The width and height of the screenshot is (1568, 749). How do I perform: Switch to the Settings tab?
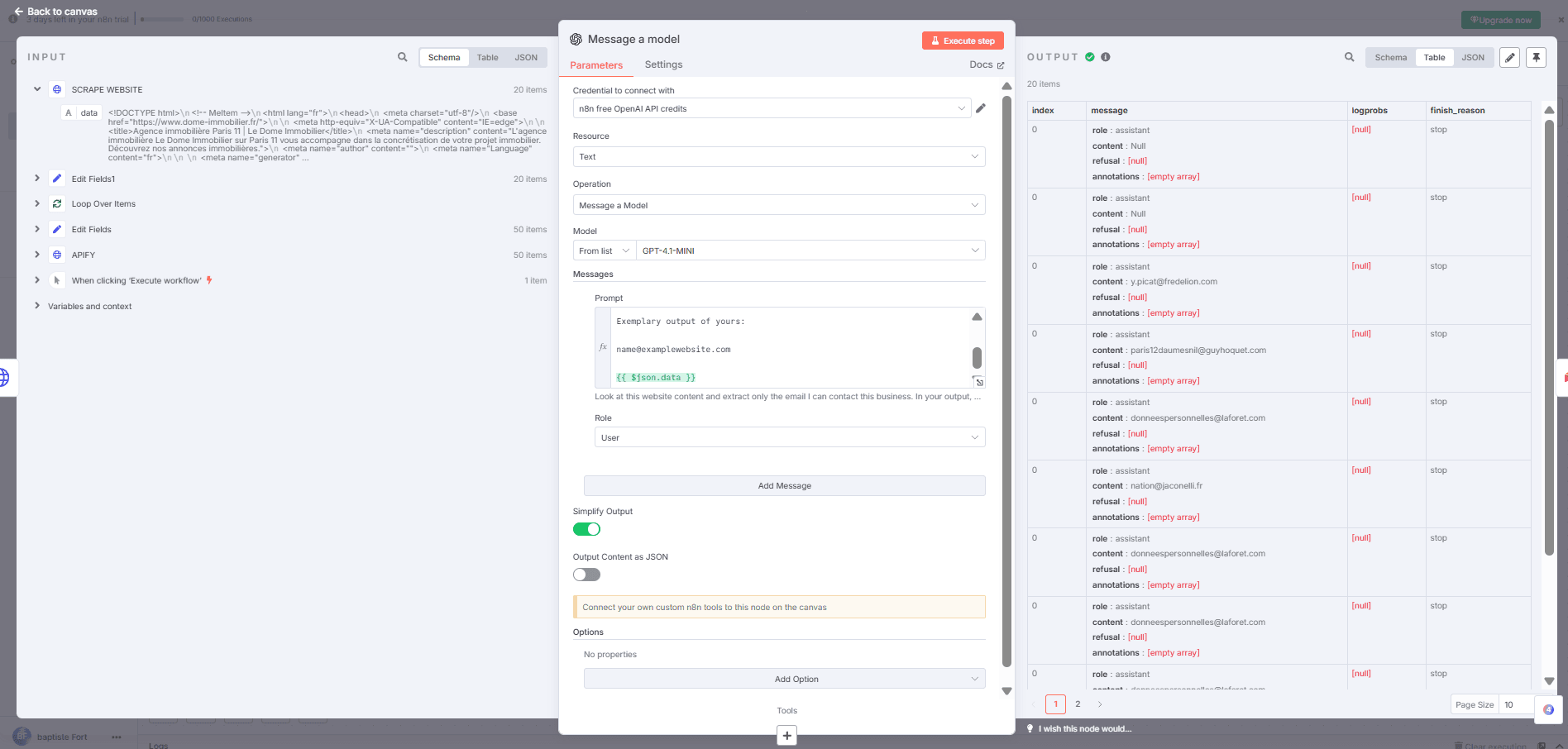tap(663, 64)
